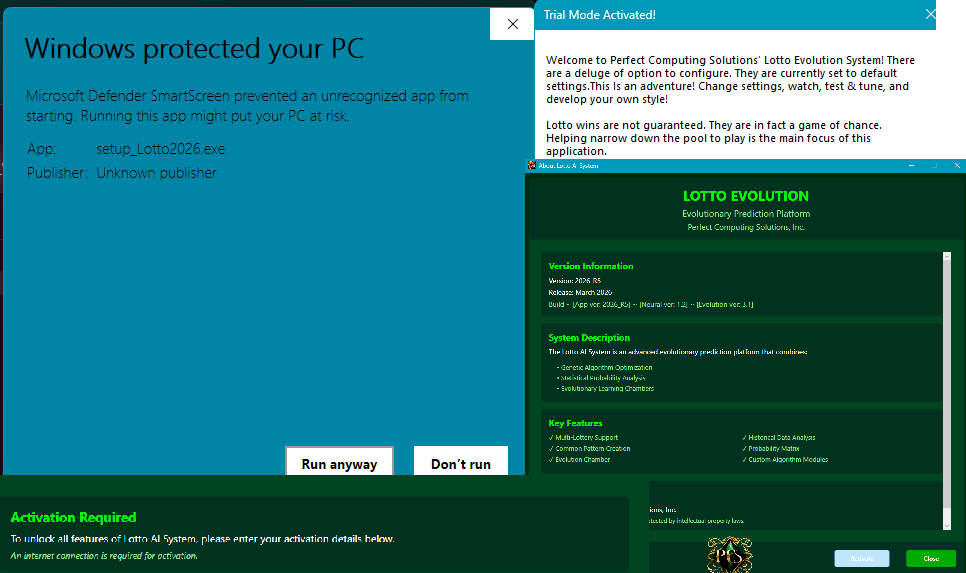Image resolution: width=966 pixels, height=573 pixels.
Task: Click the Trial Mode Activated! title
Action: coord(599,15)
